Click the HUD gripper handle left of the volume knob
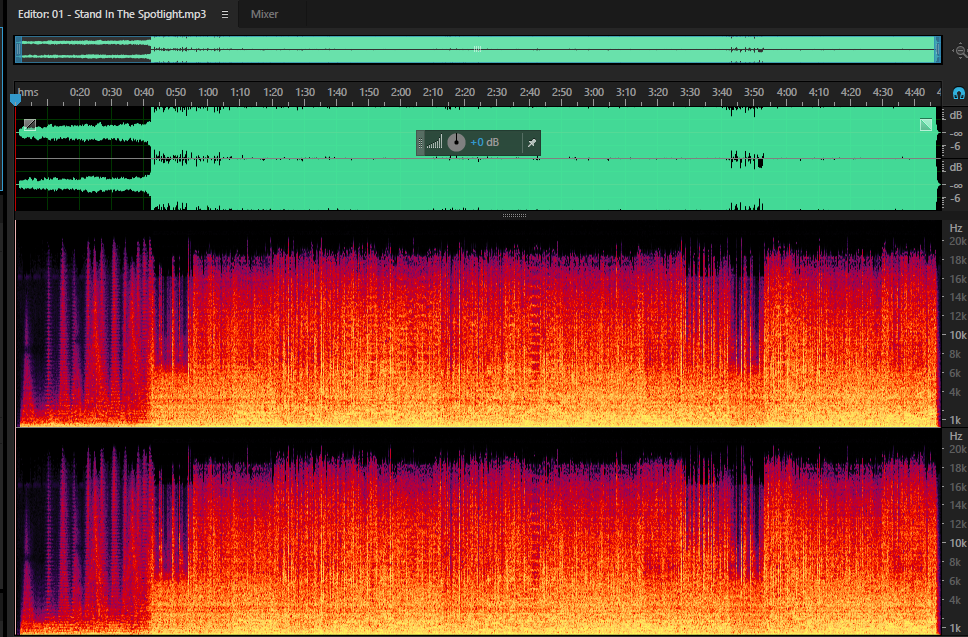This screenshot has height=637, width=968. tap(420, 143)
